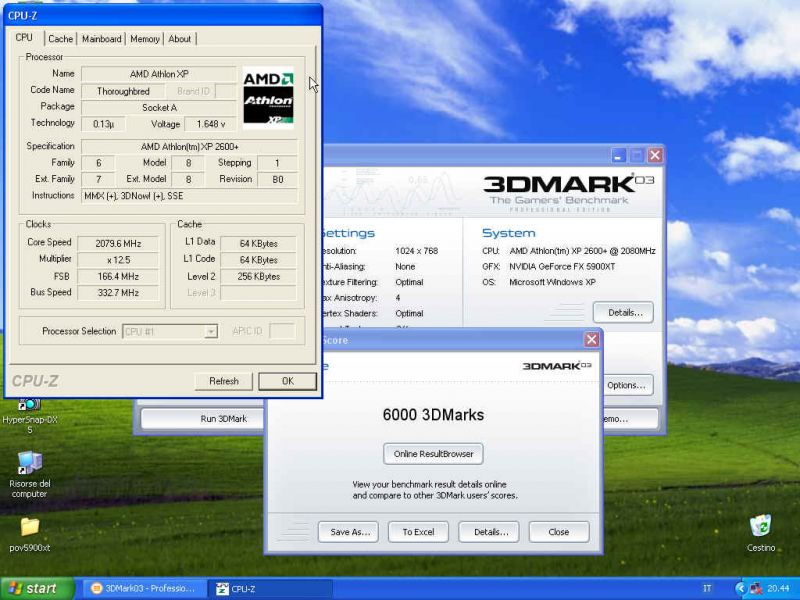
Task: Click Run 3DMark button
Action: pyautogui.click(x=223, y=419)
